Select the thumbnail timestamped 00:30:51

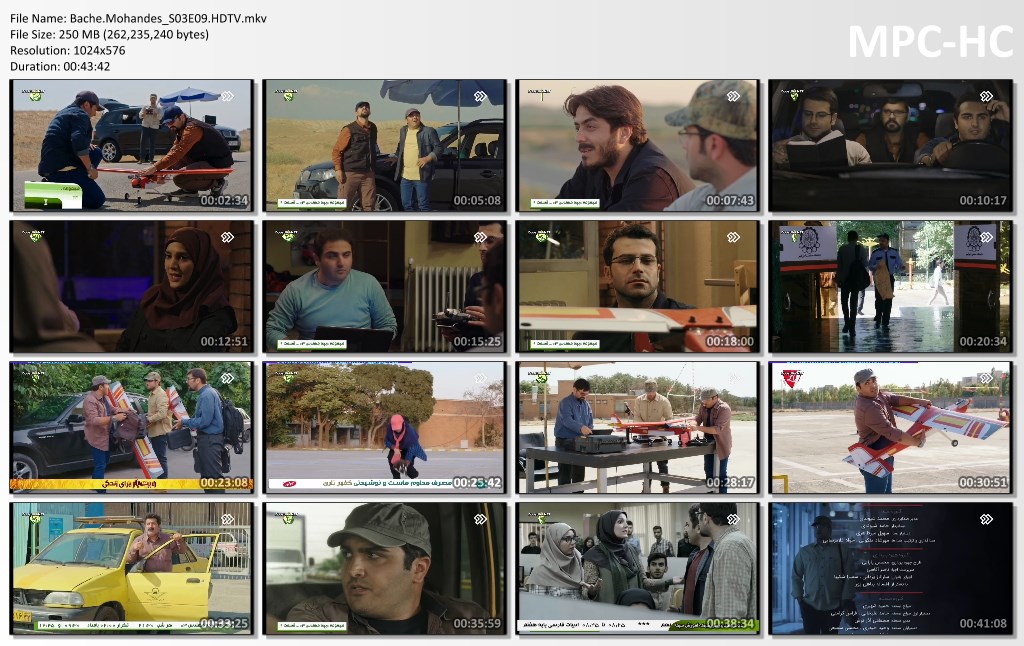[x=891, y=428]
